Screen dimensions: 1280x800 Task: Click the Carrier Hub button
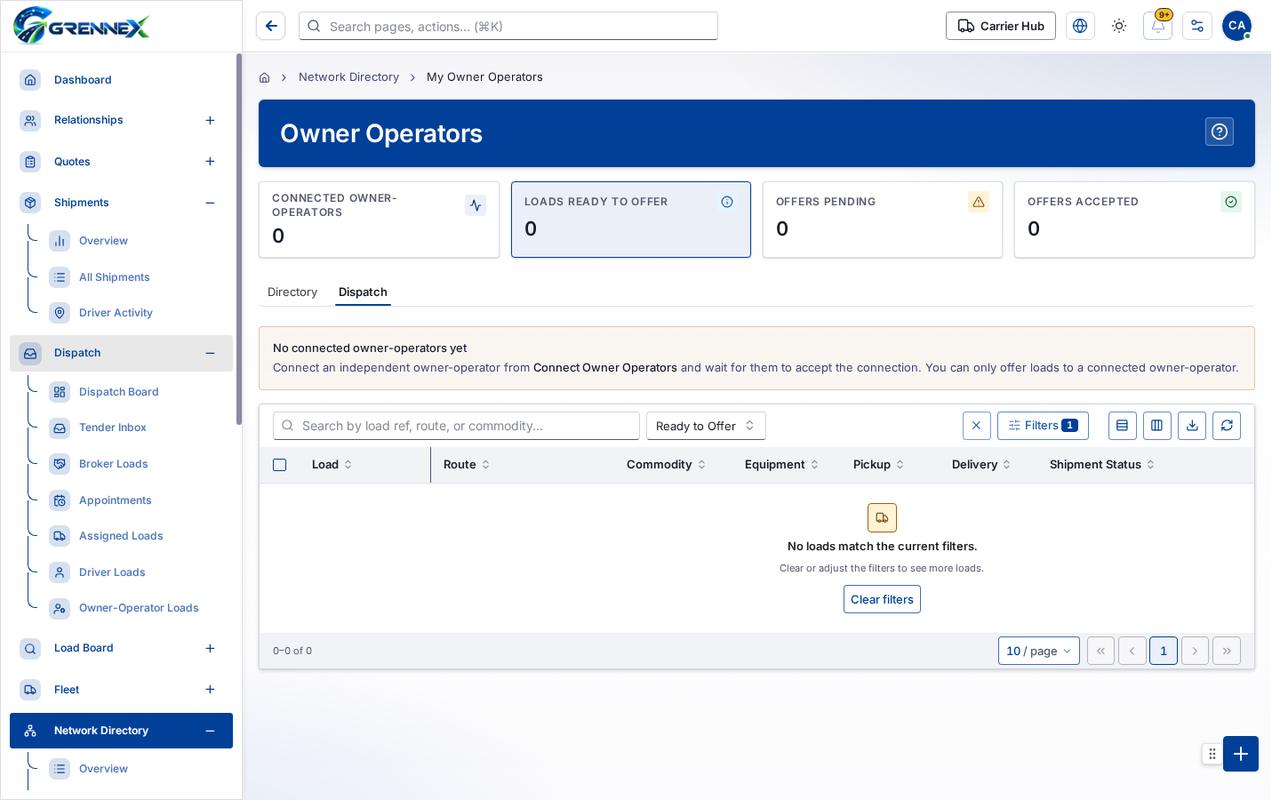click(x=1001, y=26)
